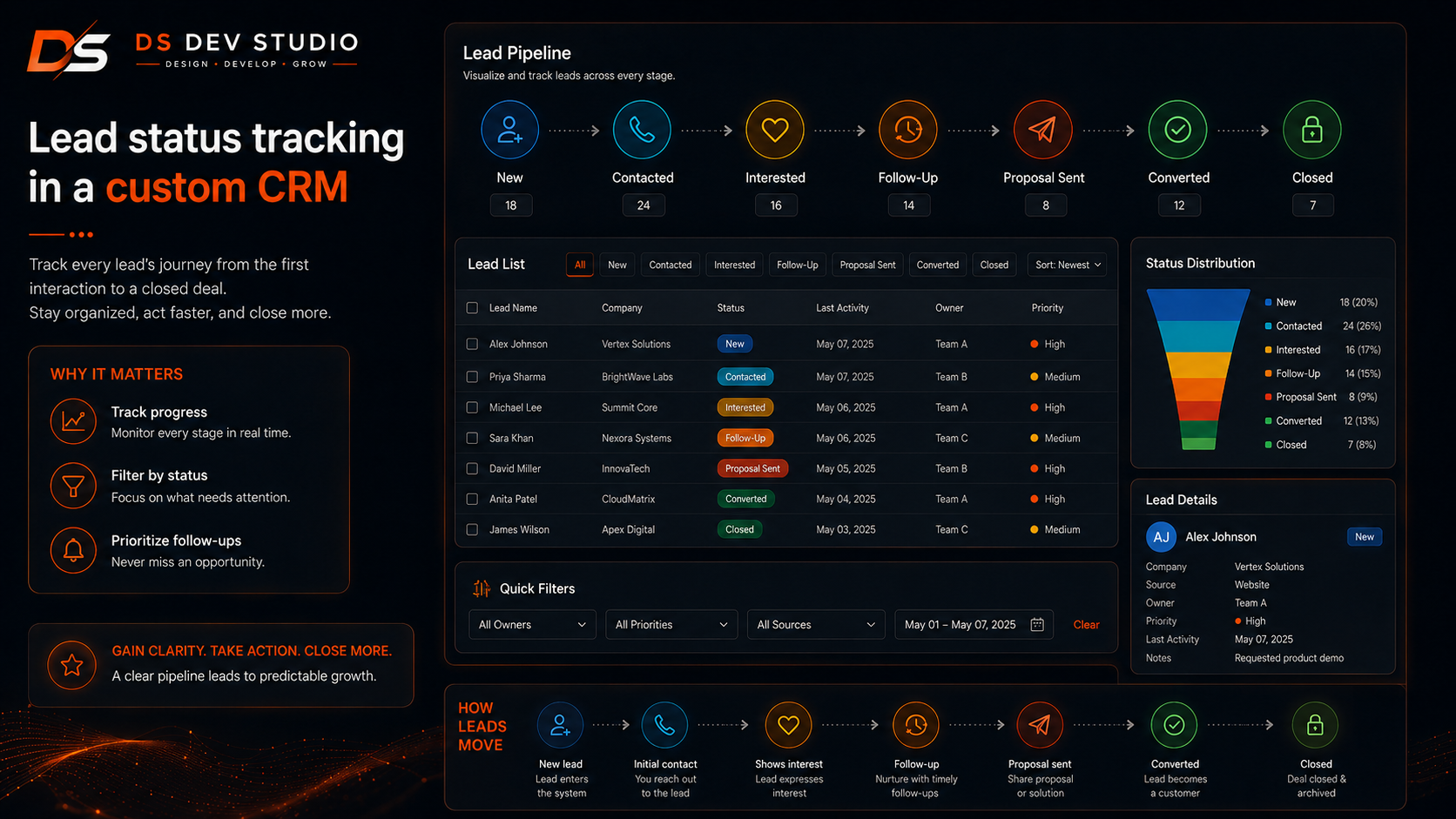Click the Clear link in Quick Filters

tap(1086, 624)
